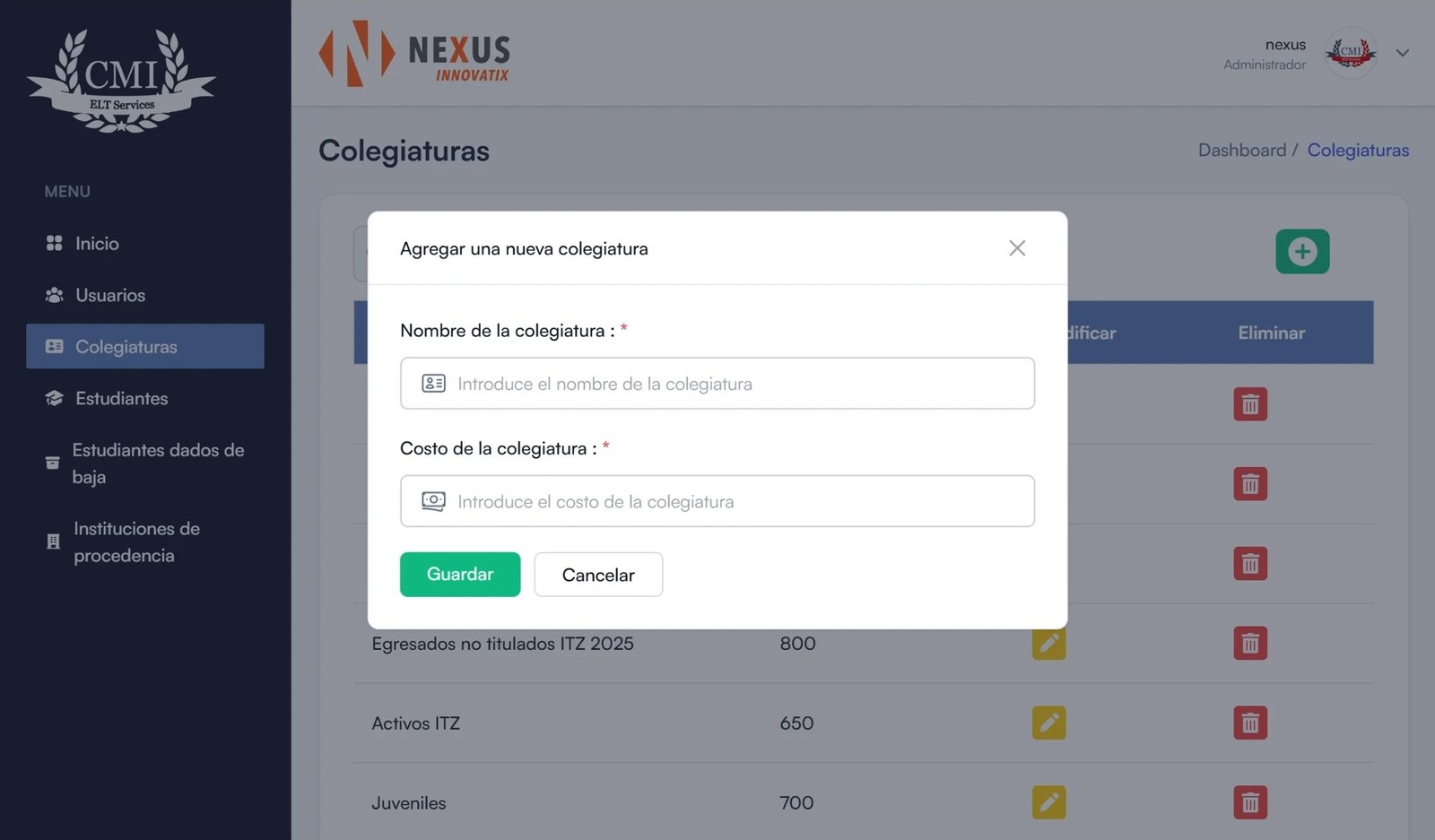The width and height of the screenshot is (1435, 840).
Task: Click the Nexus Innovatix header logo
Action: 414,54
